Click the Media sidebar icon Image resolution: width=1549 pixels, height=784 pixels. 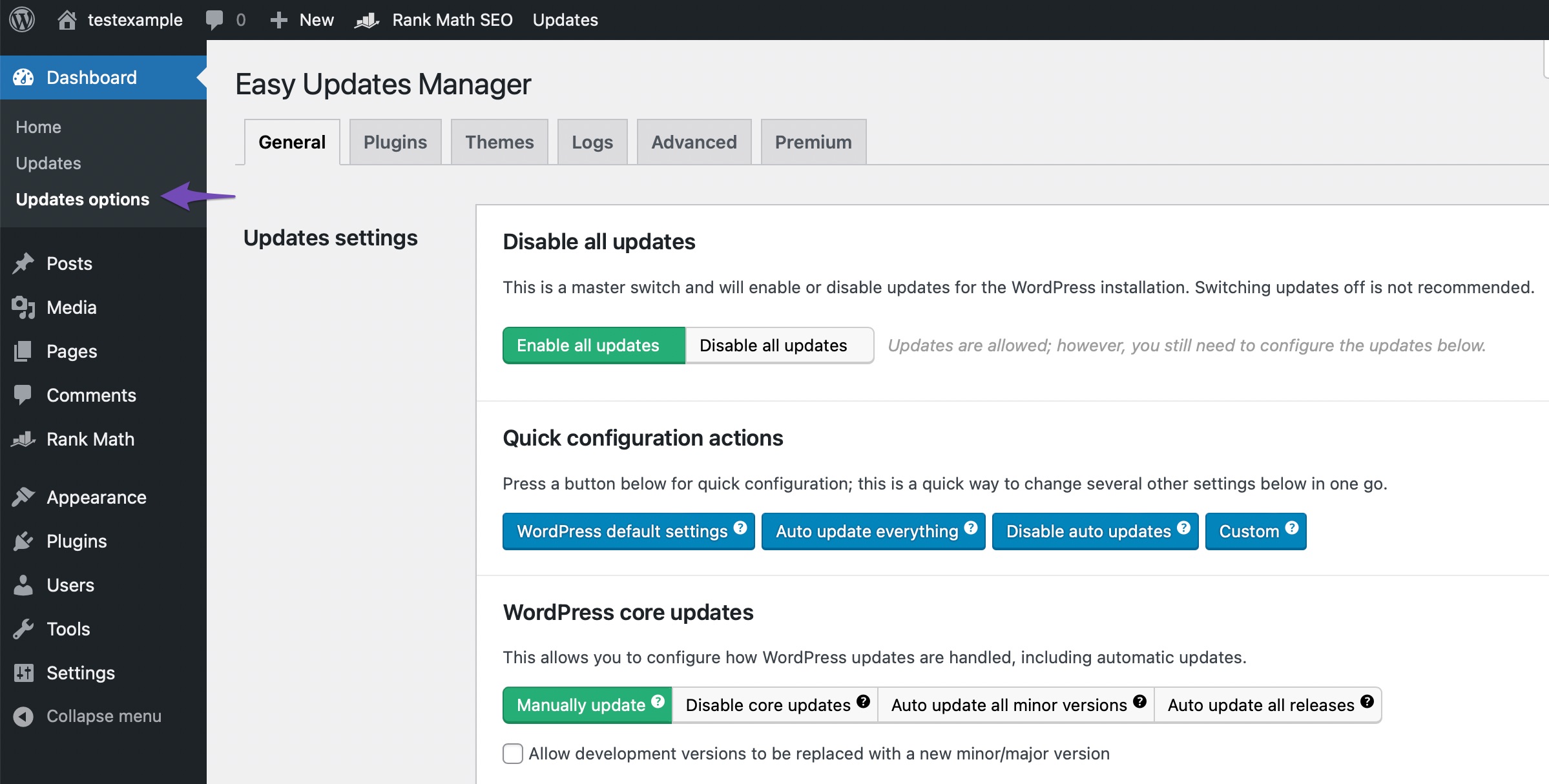(23, 307)
